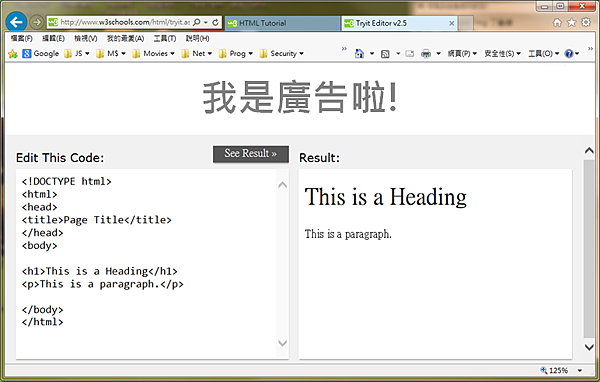The image size is (600, 382).
Task: Click the page scrollbar up arrow
Action: click(x=589, y=150)
